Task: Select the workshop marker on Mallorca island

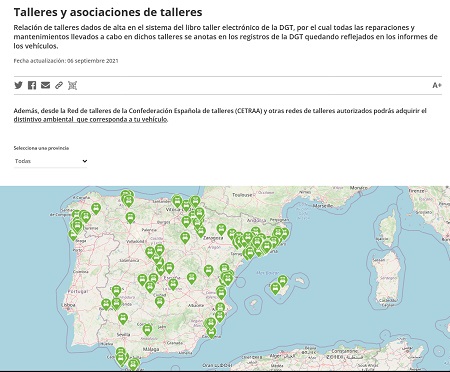Action: 283,281
